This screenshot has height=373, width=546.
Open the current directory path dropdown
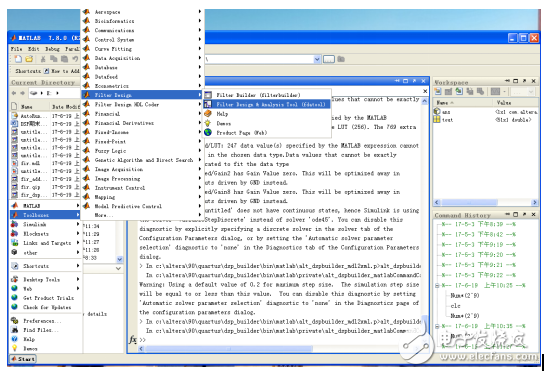(x=317, y=59)
